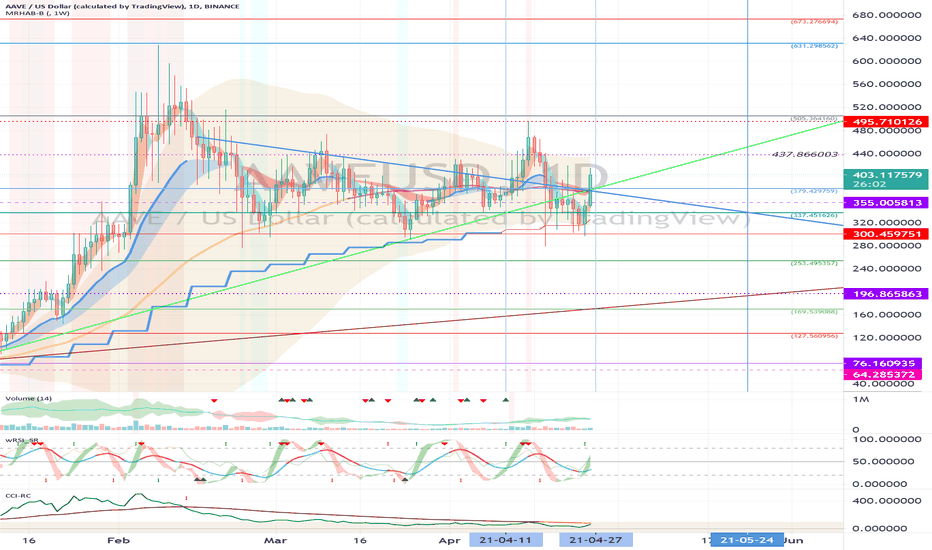The height and width of the screenshot is (550, 932).
Task: Click the (505.364160) level label
Action: click(x=814, y=118)
